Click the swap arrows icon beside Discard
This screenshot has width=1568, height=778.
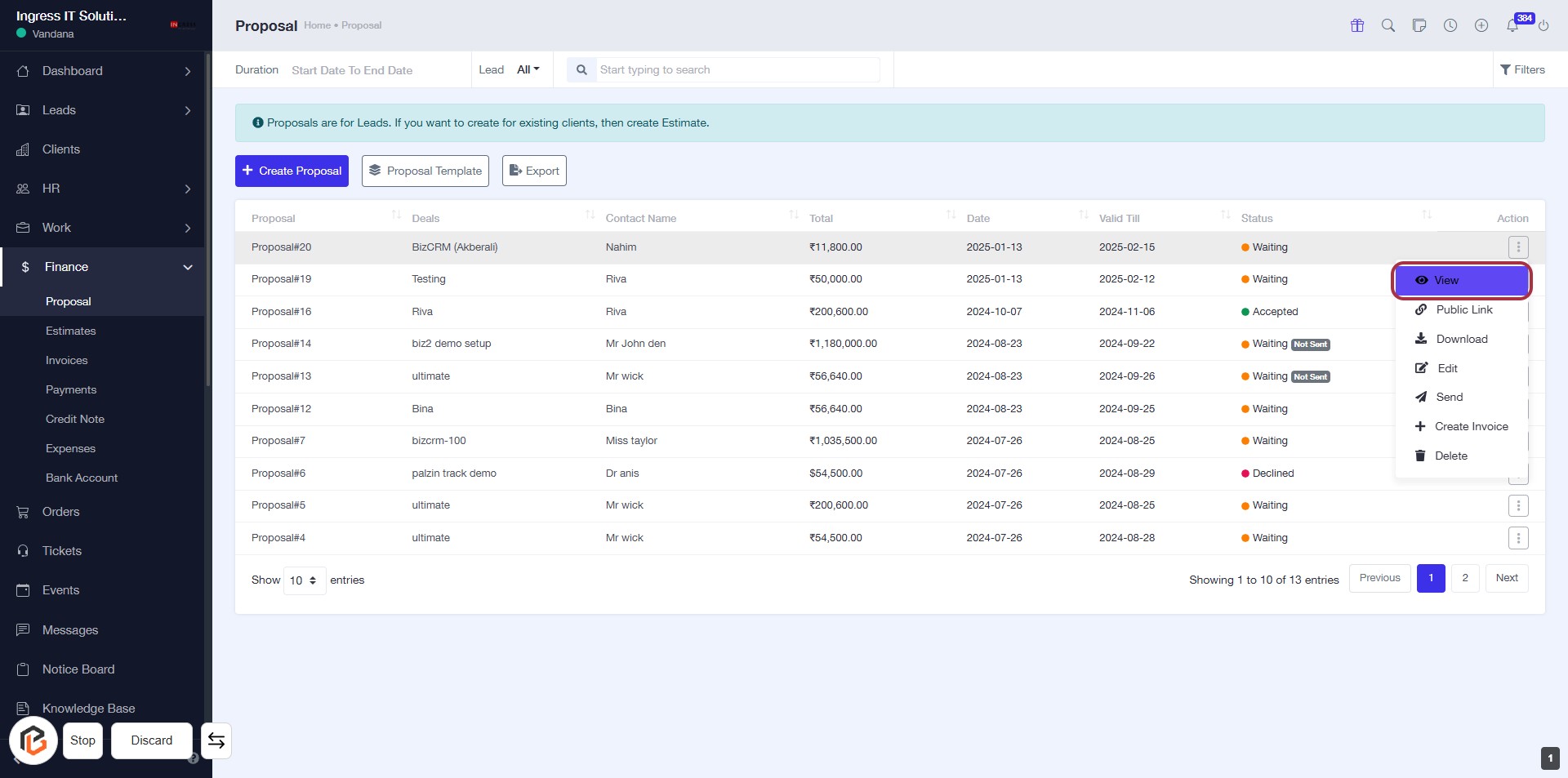coord(216,740)
